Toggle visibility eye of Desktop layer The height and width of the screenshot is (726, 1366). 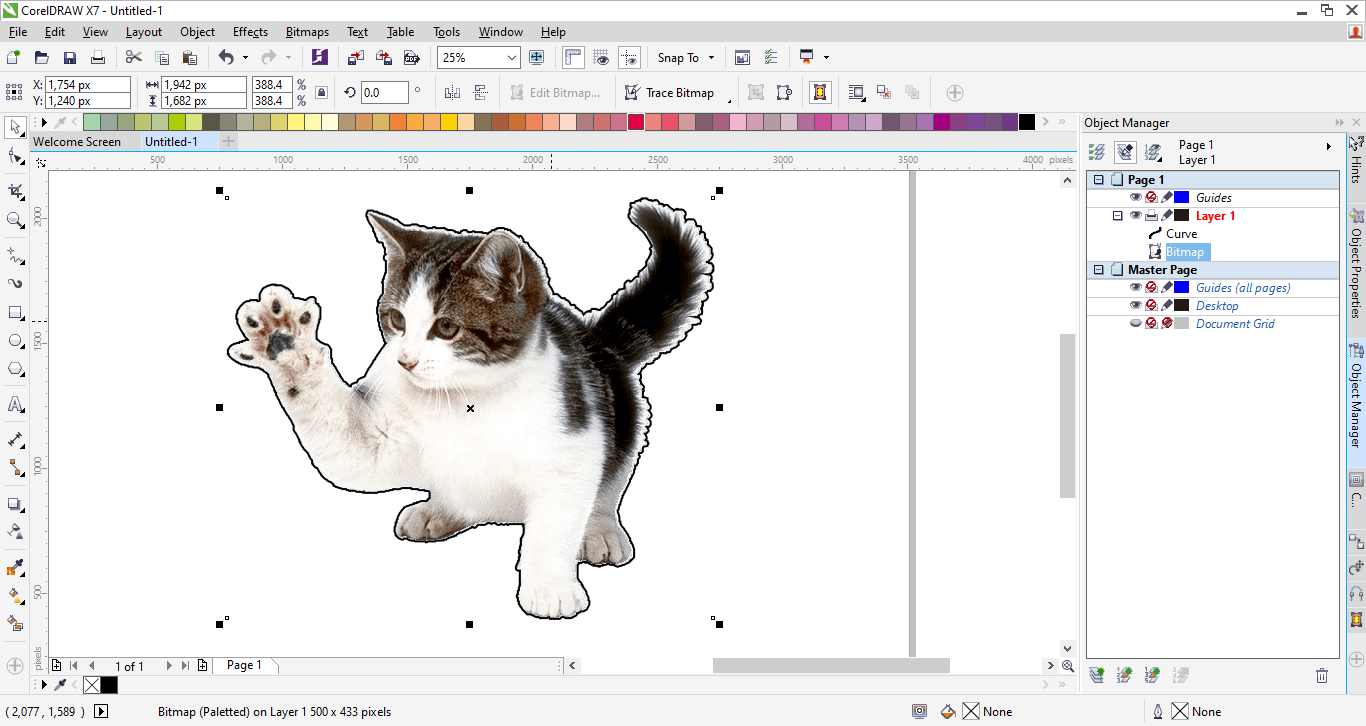(x=1135, y=305)
